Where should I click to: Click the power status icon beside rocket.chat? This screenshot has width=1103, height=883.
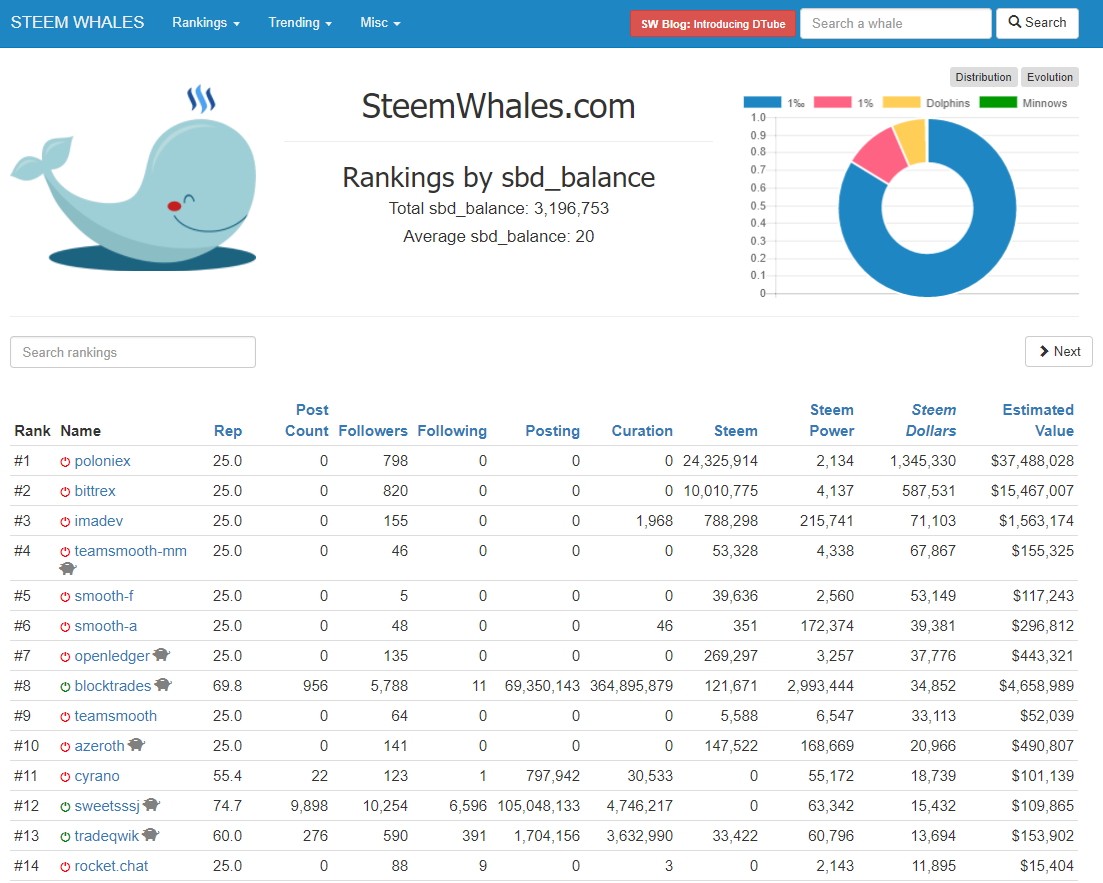(65, 867)
